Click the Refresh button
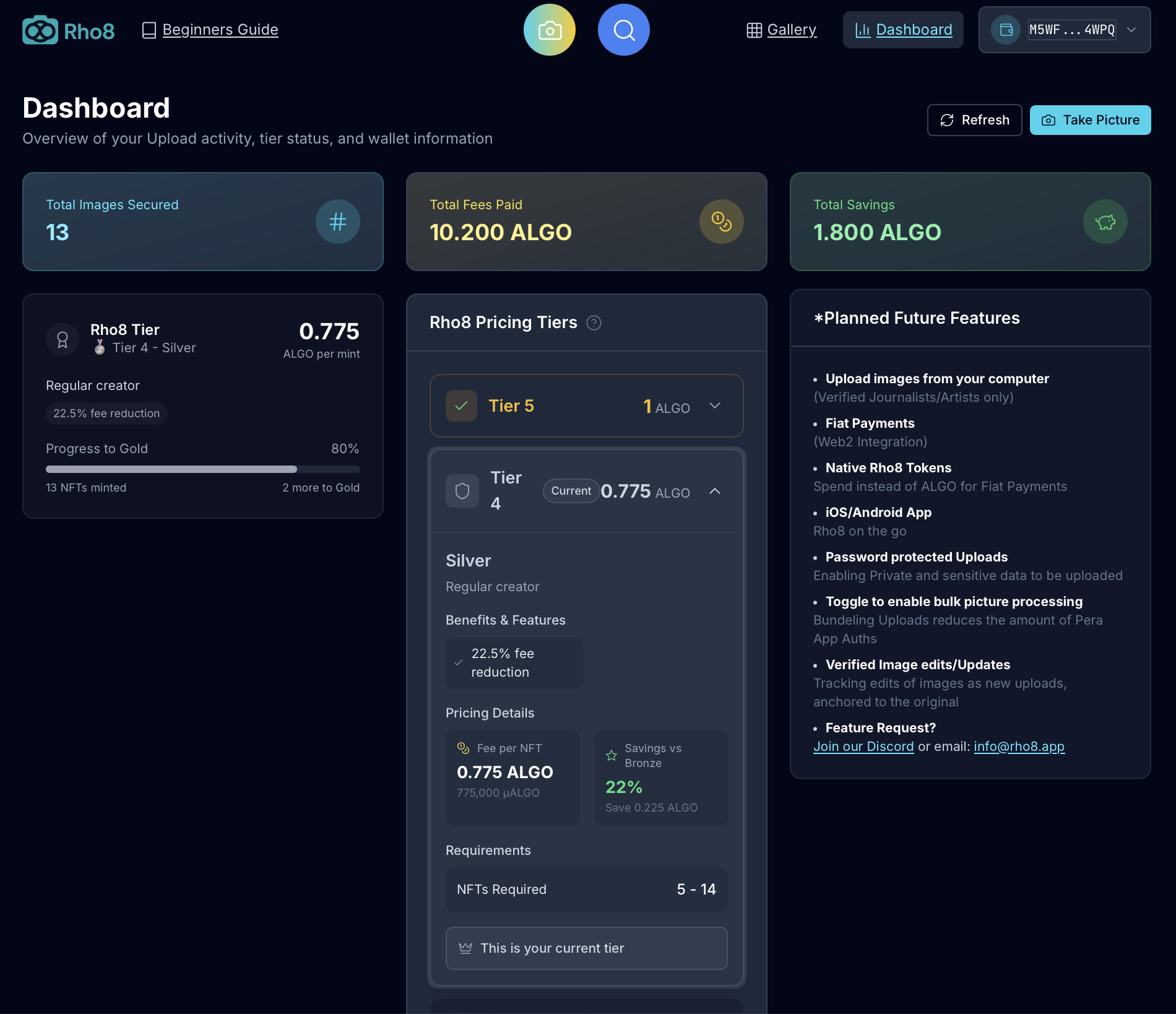Screen dimensions: 1176x1014 pyautogui.click(x=974, y=120)
